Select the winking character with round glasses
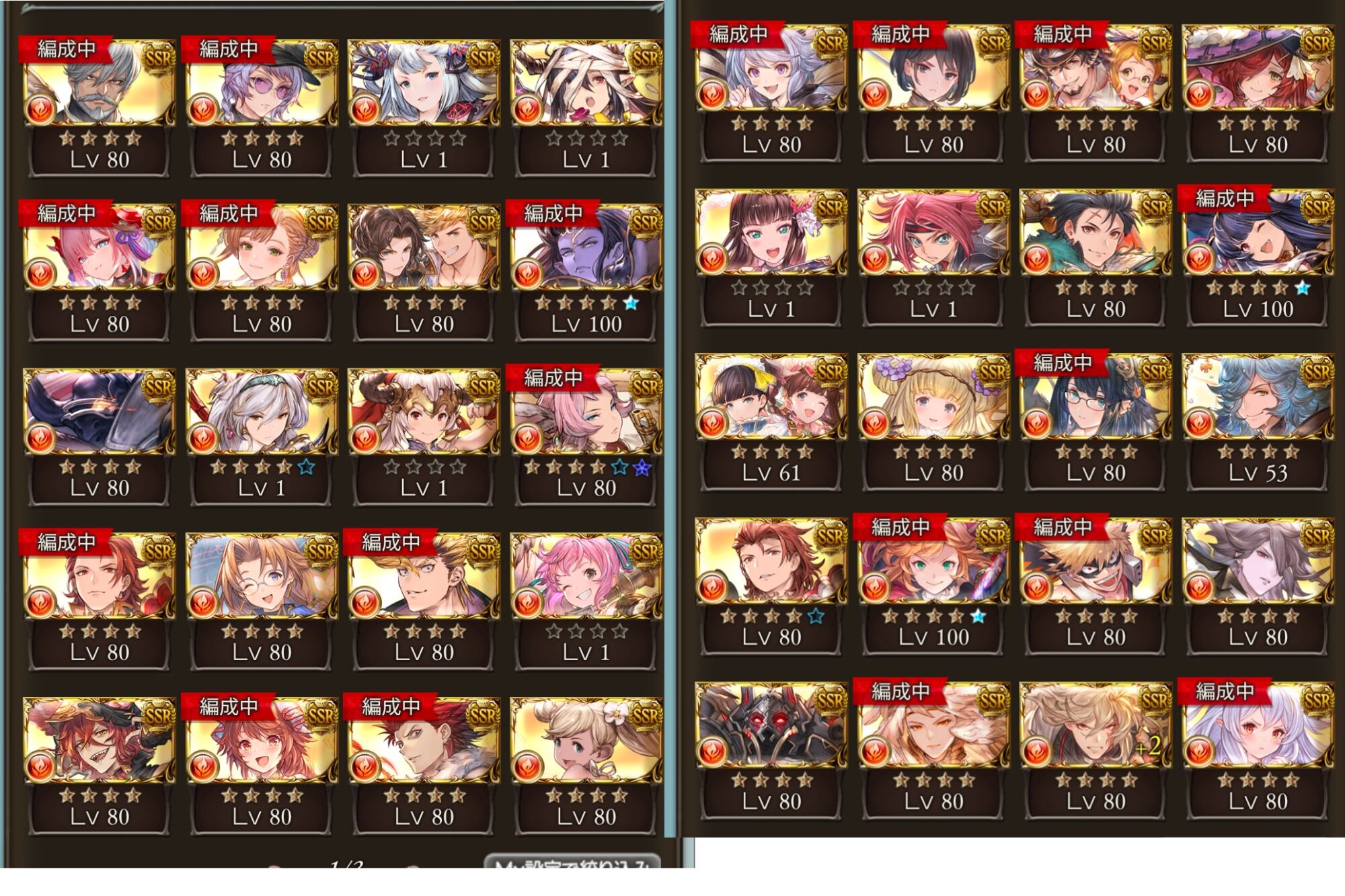Screen dimensions: 1345x896 (262, 601)
